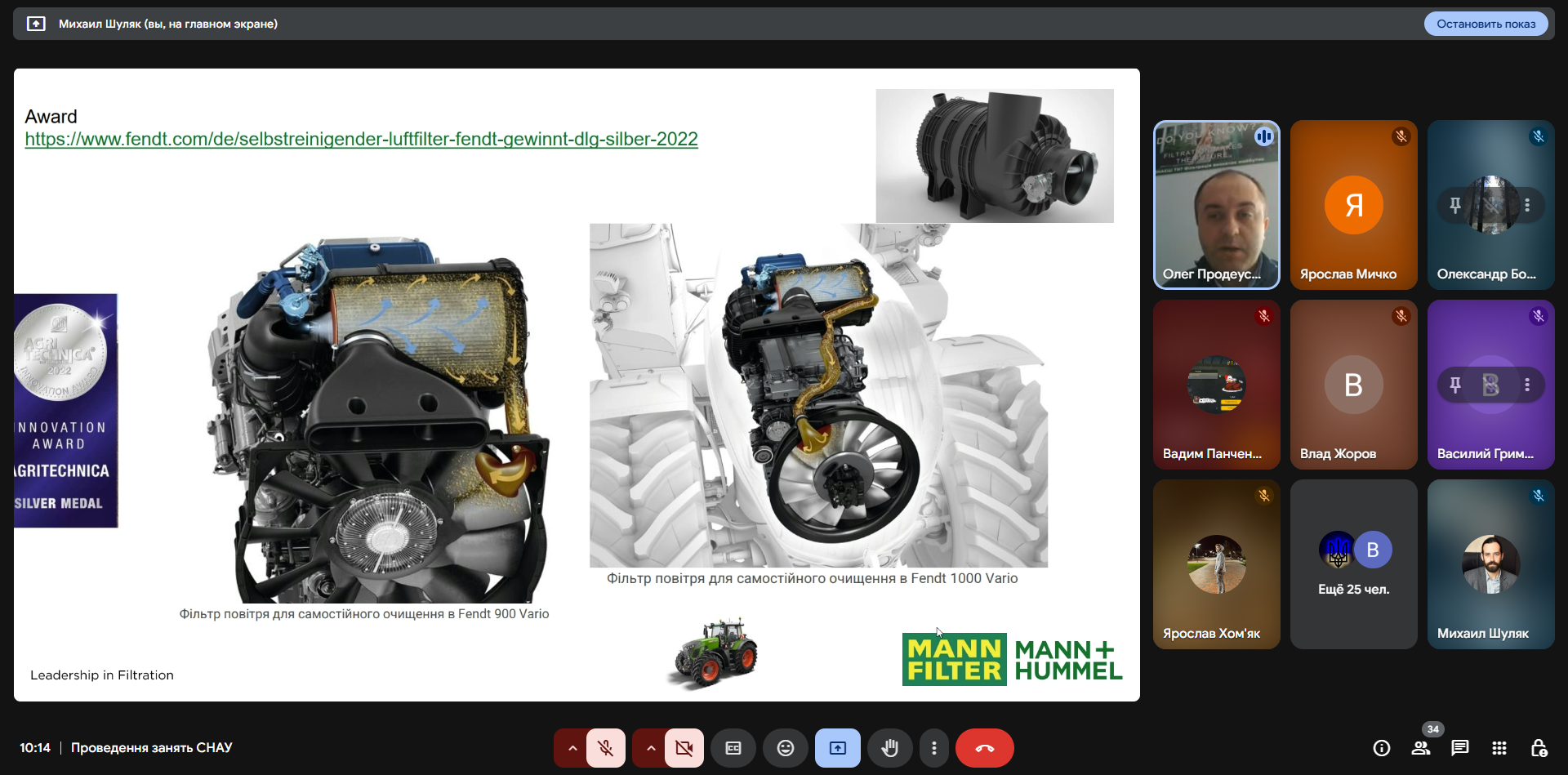This screenshot has height=775, width=1568.
Task: Turn on captions button
Action: pyautogui.click(x=733, y=748)
